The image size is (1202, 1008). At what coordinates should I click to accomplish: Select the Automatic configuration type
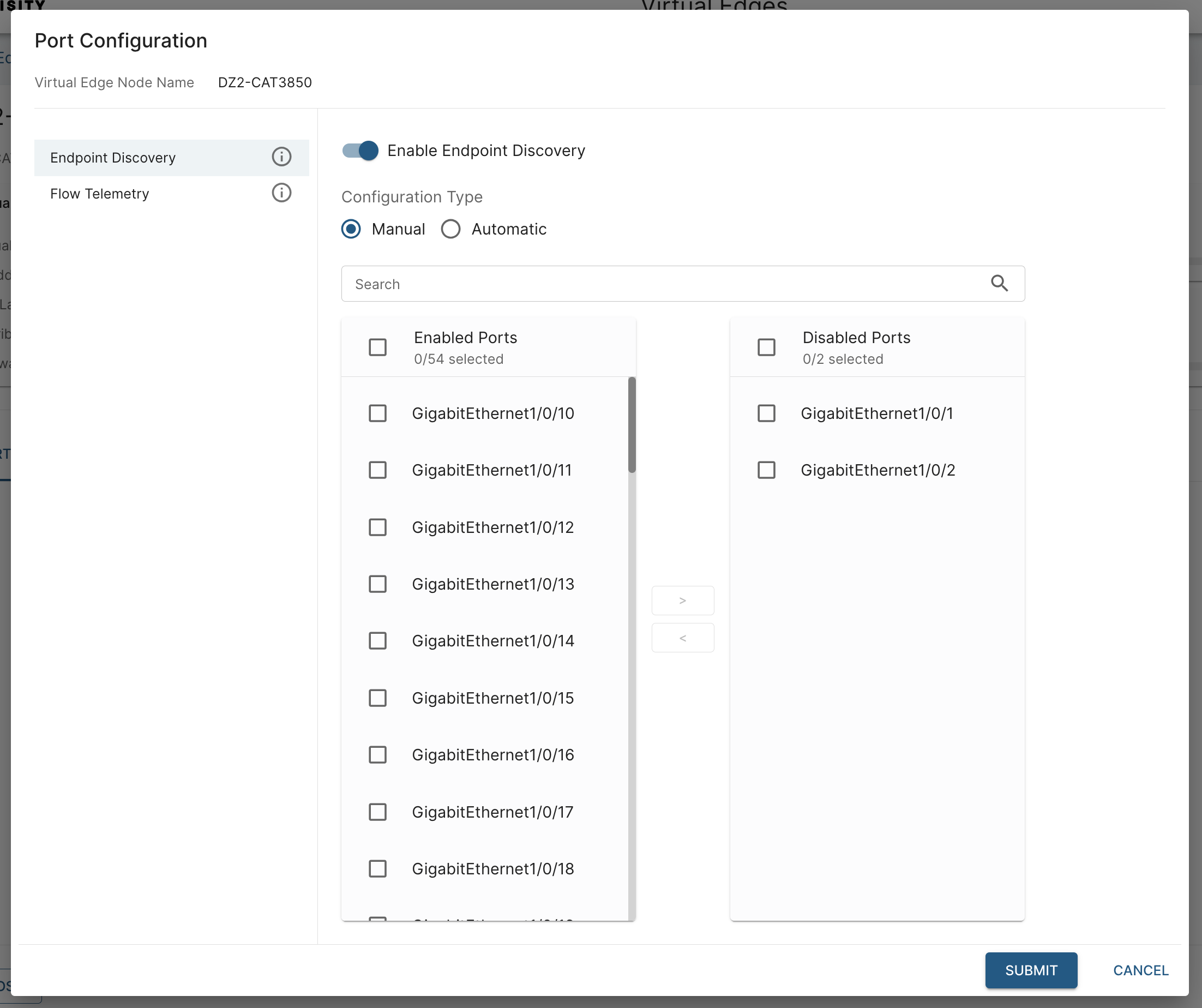click(x=450, y=229)
